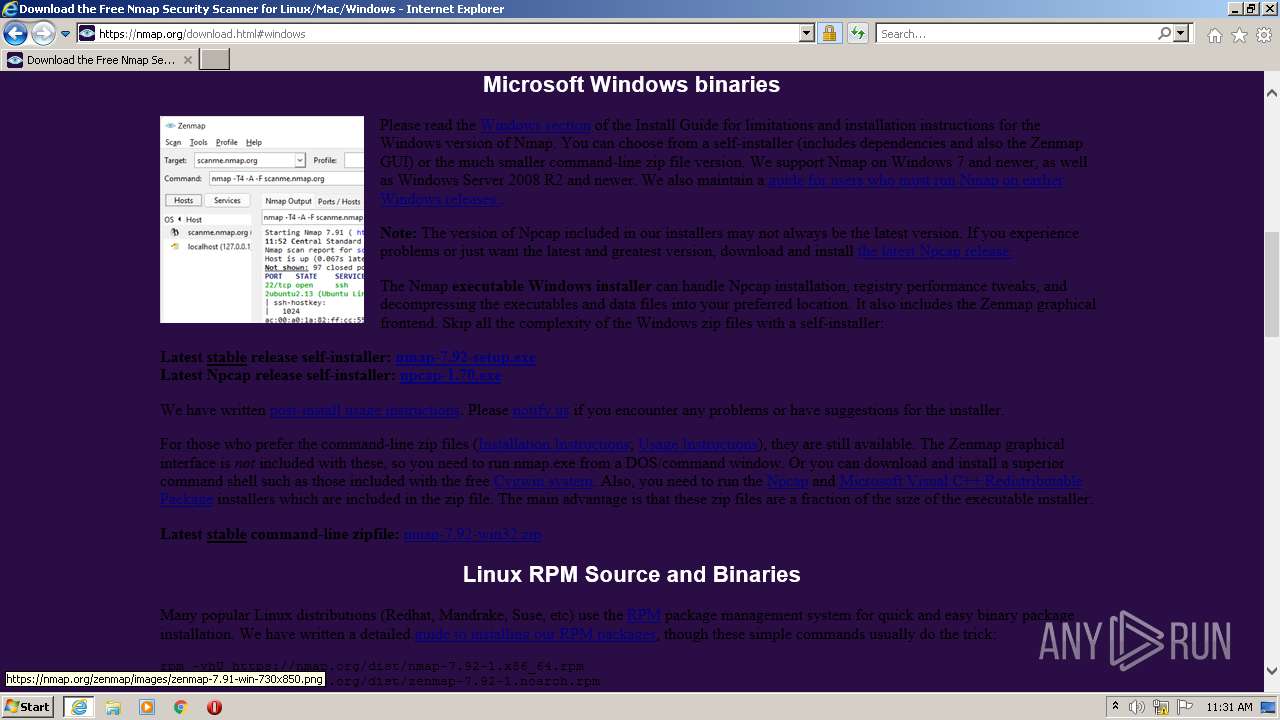Click the network status tray icon
1280x720 pixels.
click(1162, 707)
